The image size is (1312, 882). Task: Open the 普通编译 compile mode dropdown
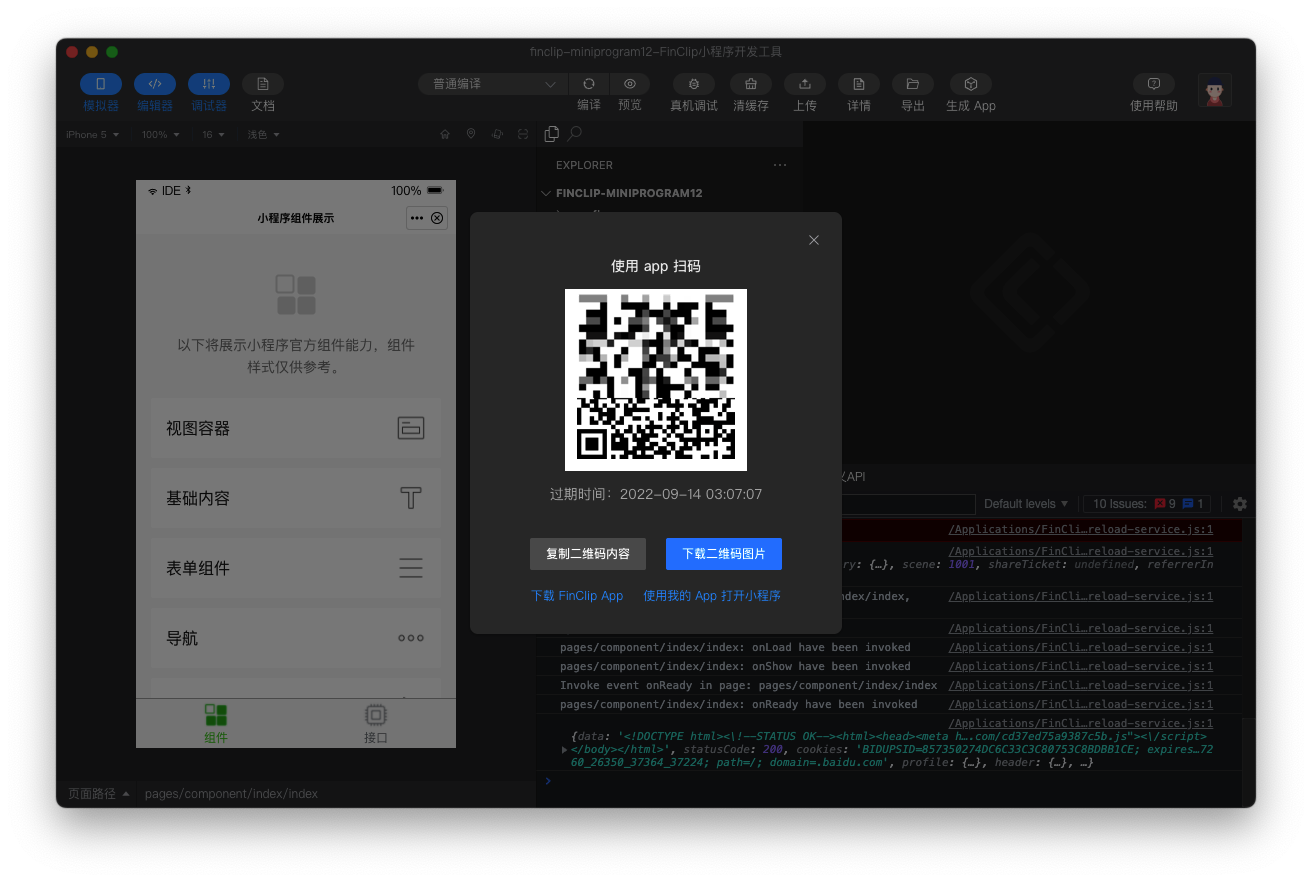[x=492, y=85]
